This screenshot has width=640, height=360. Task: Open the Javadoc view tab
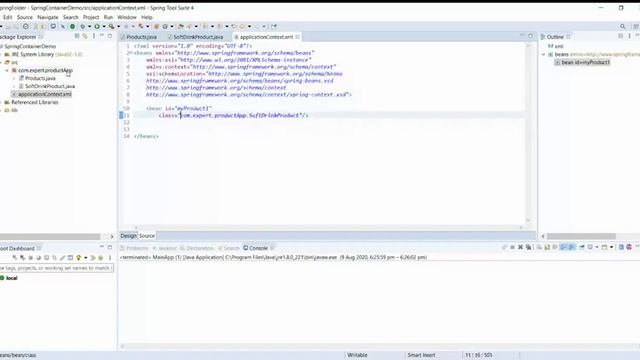pyautogui.click(x=164, y=248)
